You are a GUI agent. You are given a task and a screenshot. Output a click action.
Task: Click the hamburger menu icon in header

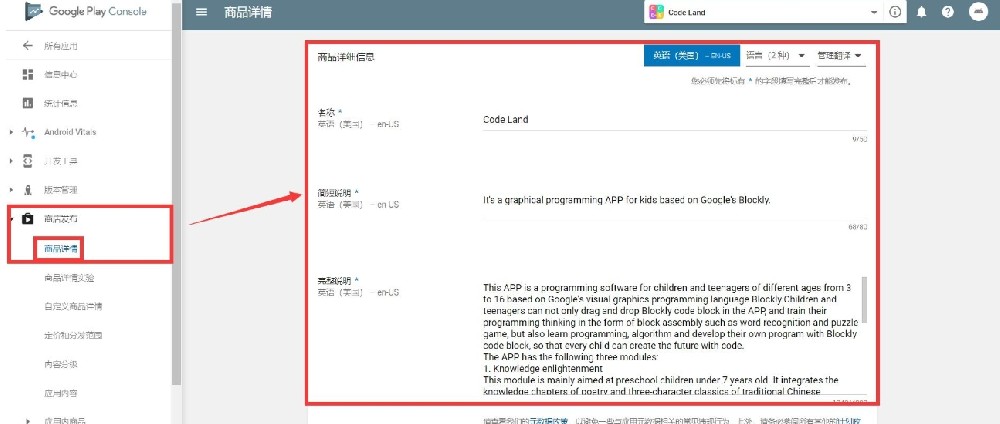pyautogui.click(x=202, y=12)
